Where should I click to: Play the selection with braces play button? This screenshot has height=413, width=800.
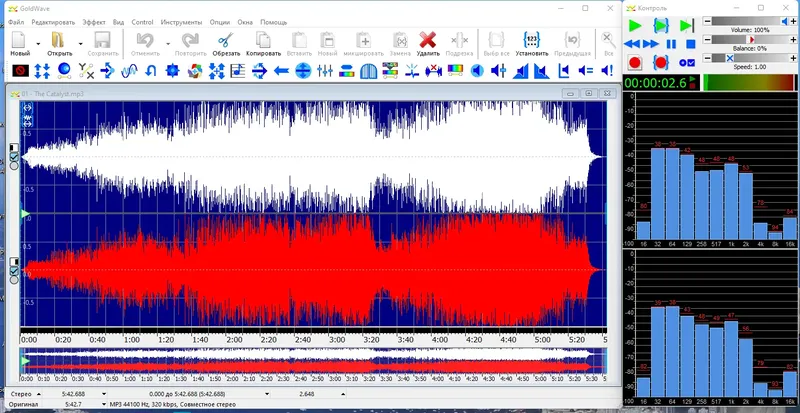(660, 25)
